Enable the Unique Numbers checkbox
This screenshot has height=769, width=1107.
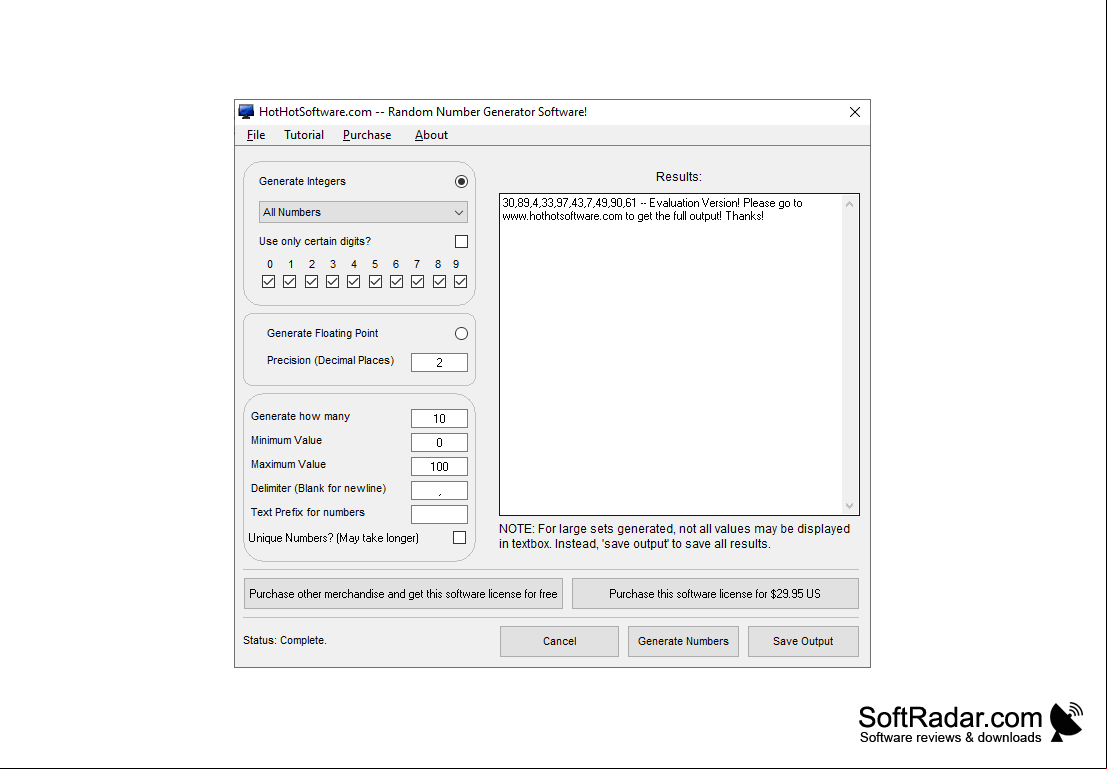[460, 538]
